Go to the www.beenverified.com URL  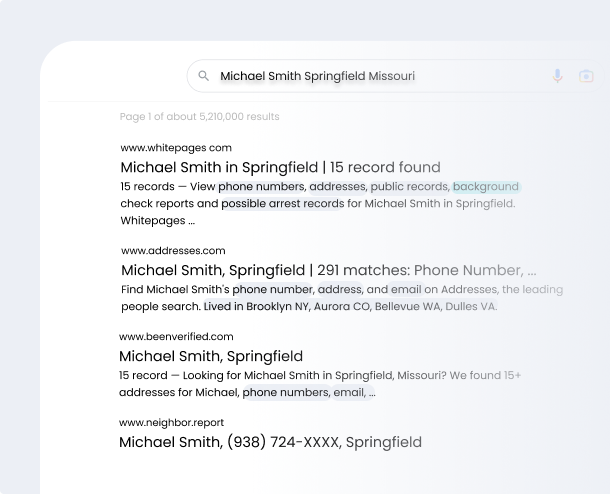pyautogui.click(x=176, y=337)
